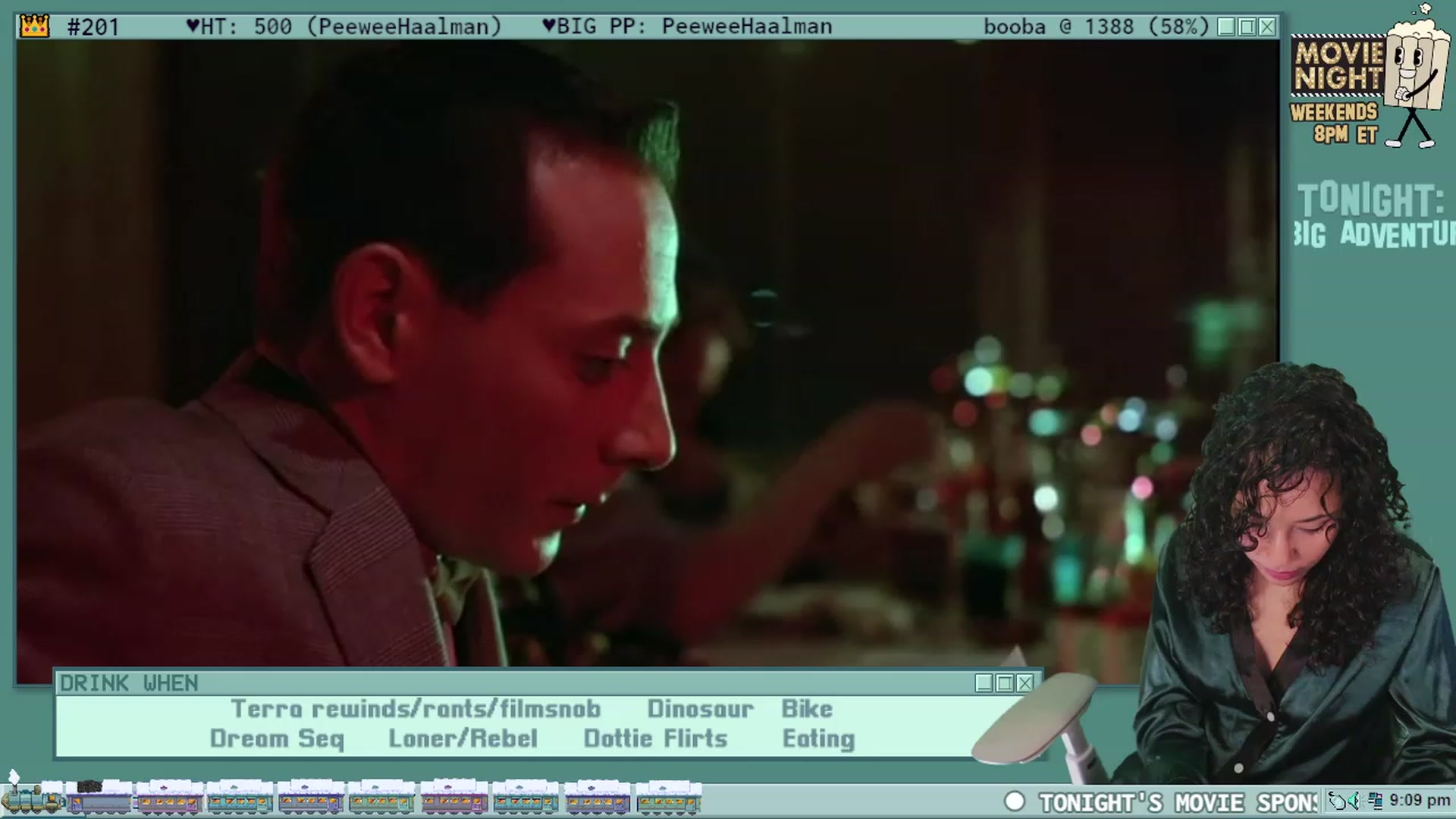Minimize the Drink When window

984,683
